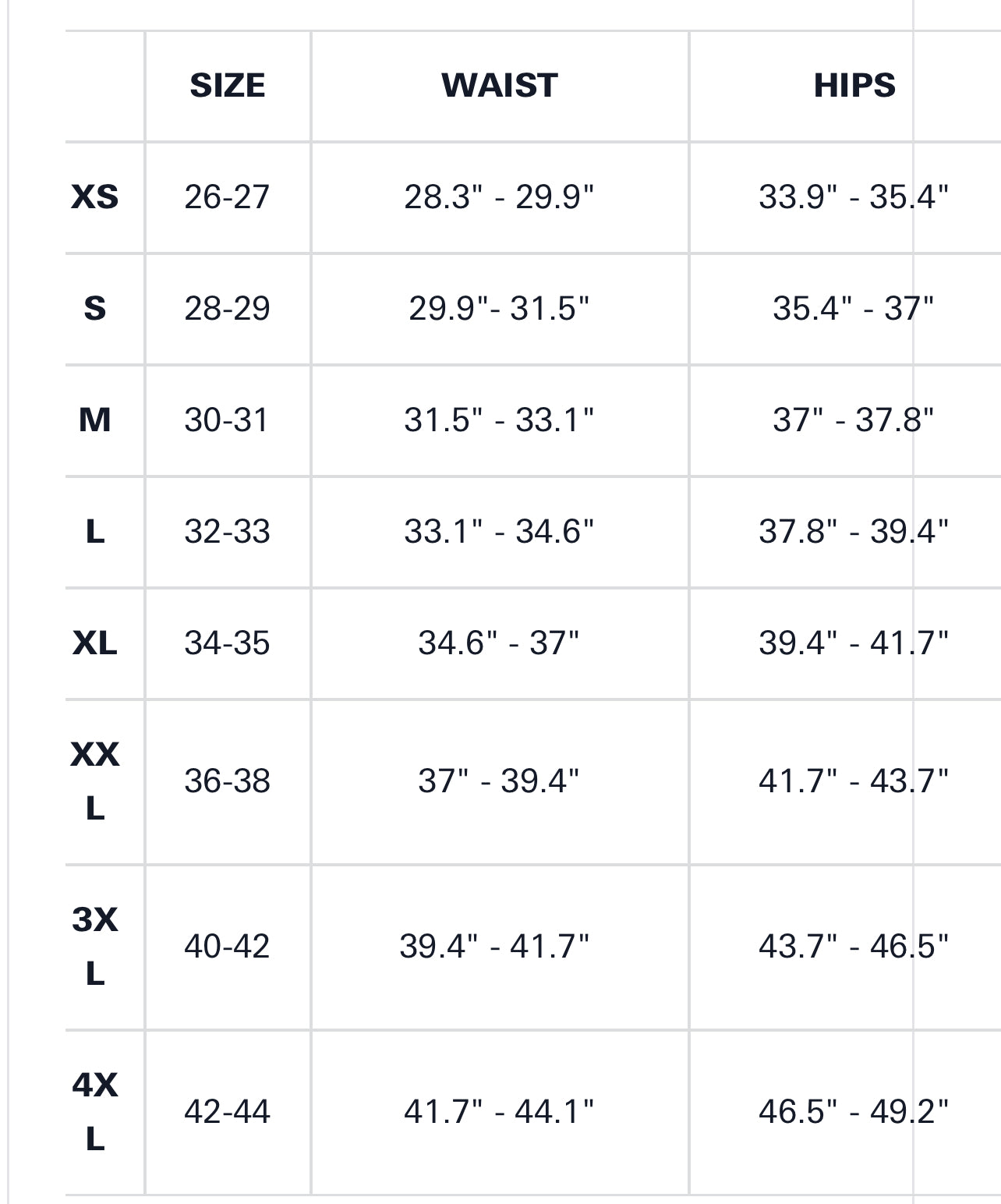The image size is (1001, 1204).
Task: Select the hips measurement for size L
Action: pyautogui.click(x=854, y=532)
